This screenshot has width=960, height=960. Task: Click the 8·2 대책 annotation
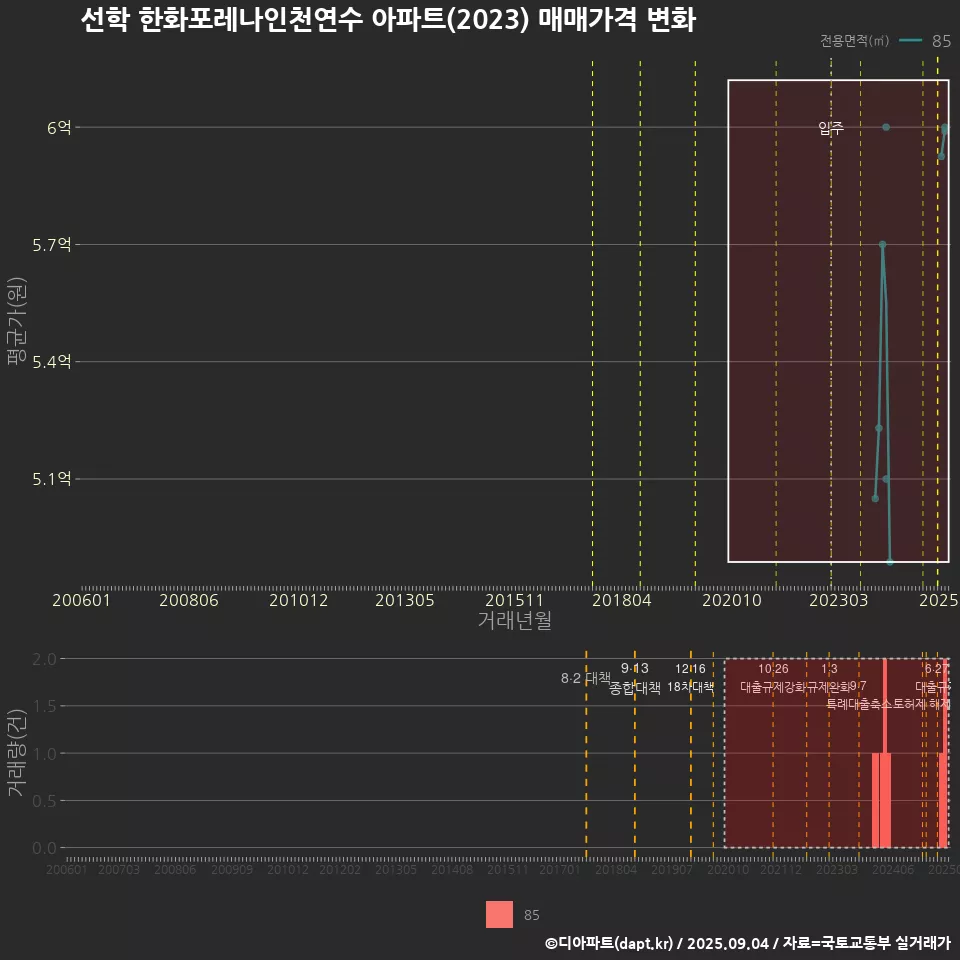(586, 678)
